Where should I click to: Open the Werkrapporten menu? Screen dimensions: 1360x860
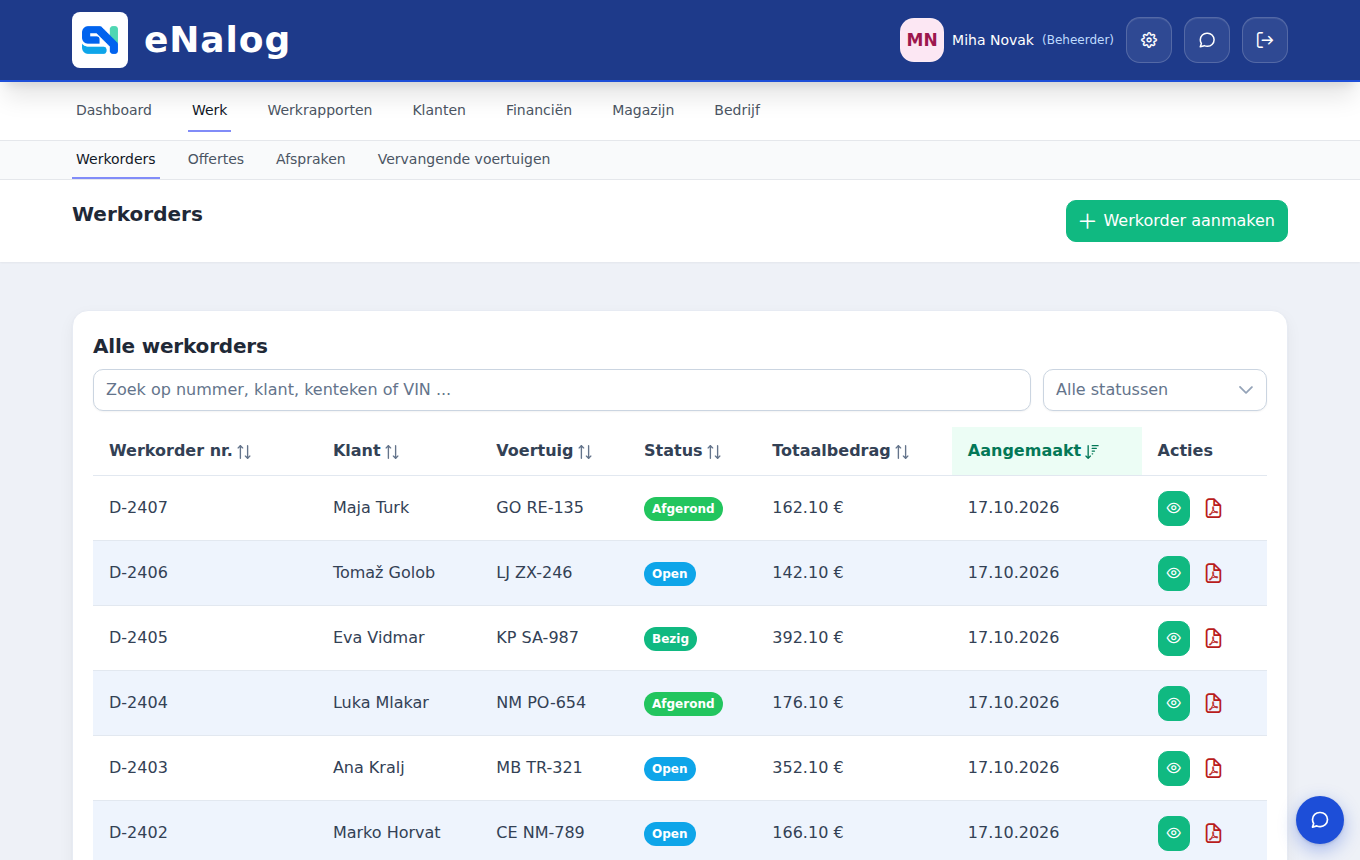click(320, 110)
